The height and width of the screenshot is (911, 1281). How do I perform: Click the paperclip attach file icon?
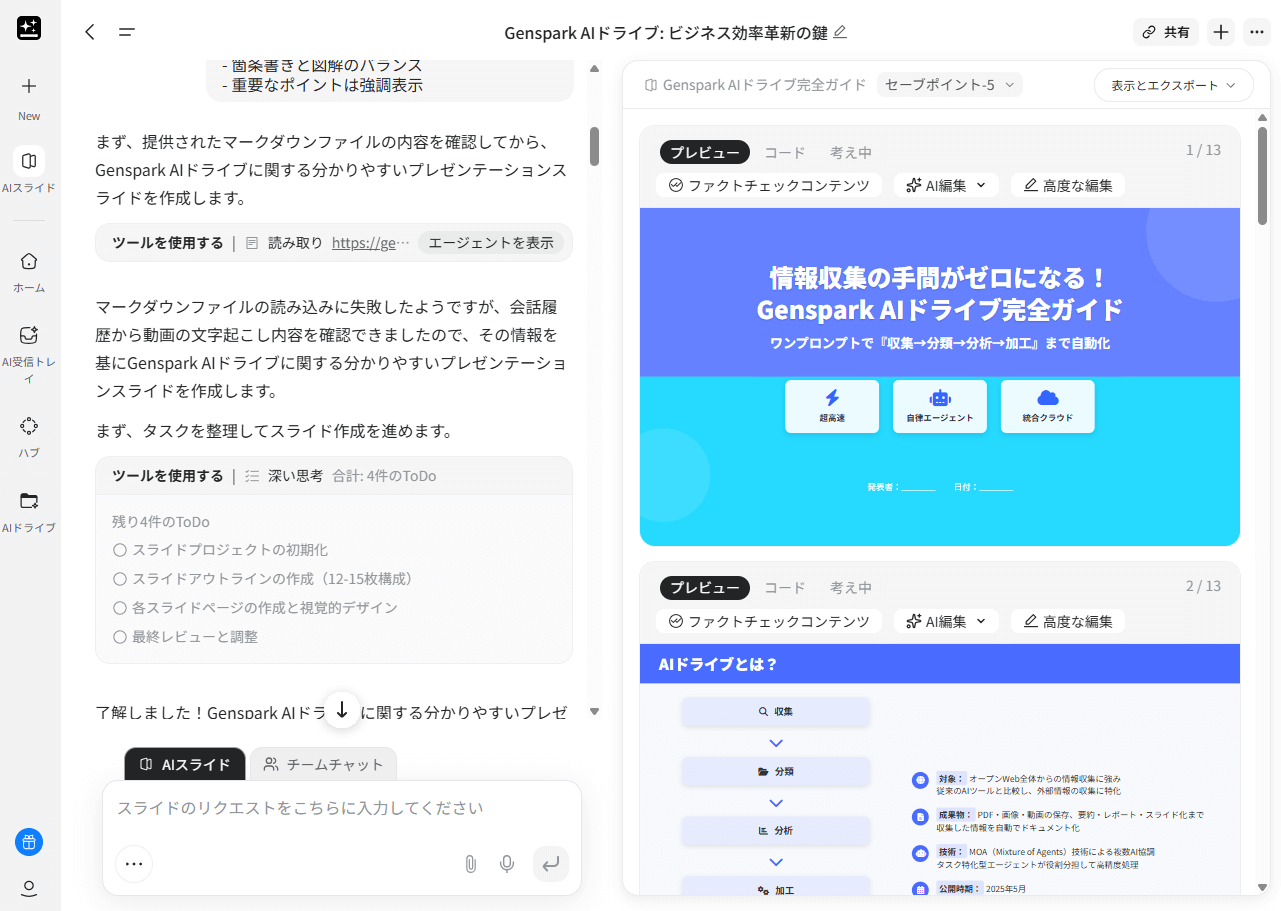pos(470,864)
